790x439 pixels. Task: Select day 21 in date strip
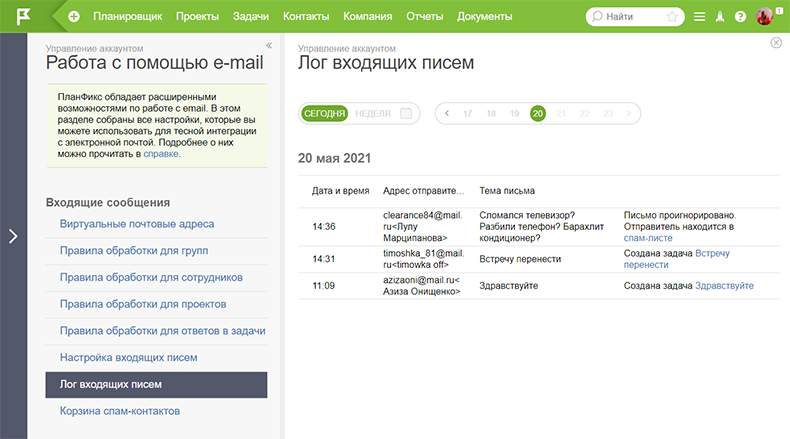click(561, 113)
